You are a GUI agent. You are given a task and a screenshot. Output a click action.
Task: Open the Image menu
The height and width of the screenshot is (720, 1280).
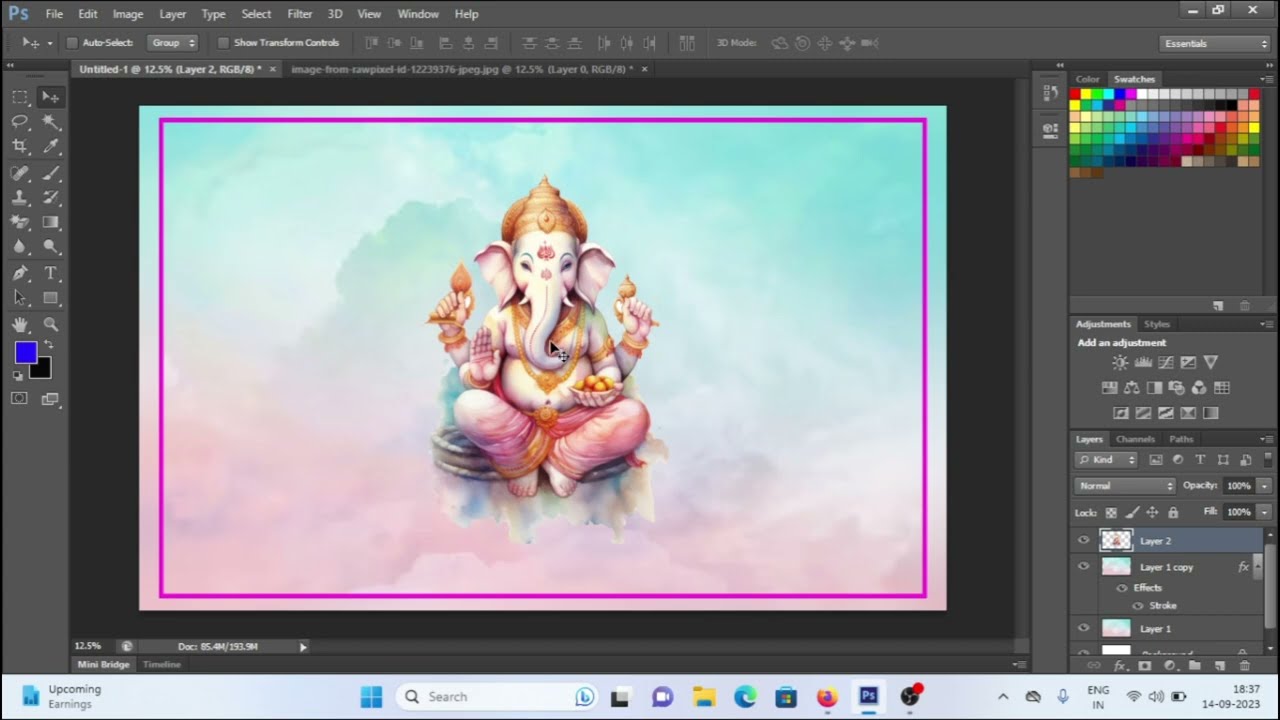click(128, 14)
